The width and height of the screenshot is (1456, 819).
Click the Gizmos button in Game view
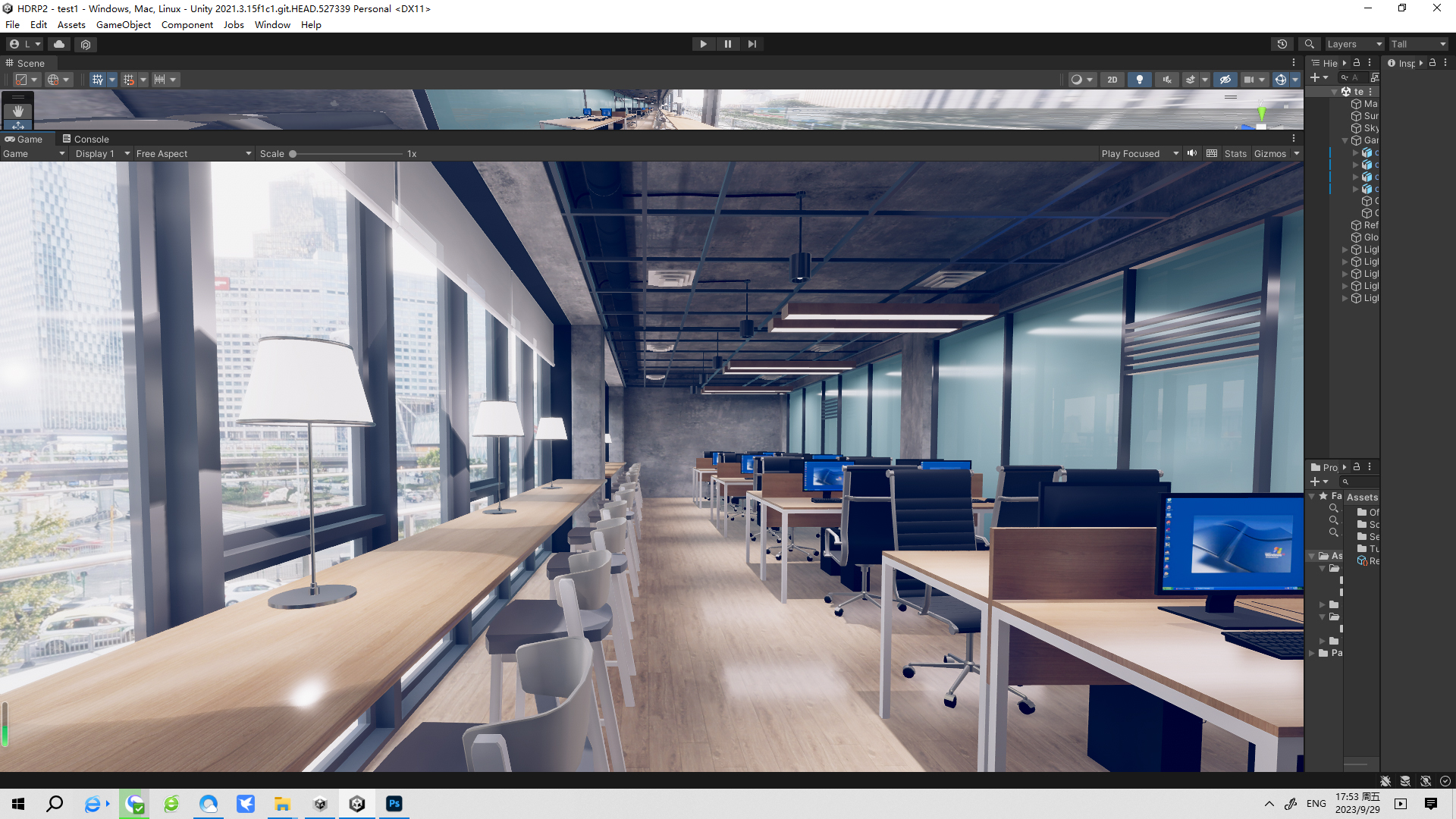click(x=1269, y=153)
